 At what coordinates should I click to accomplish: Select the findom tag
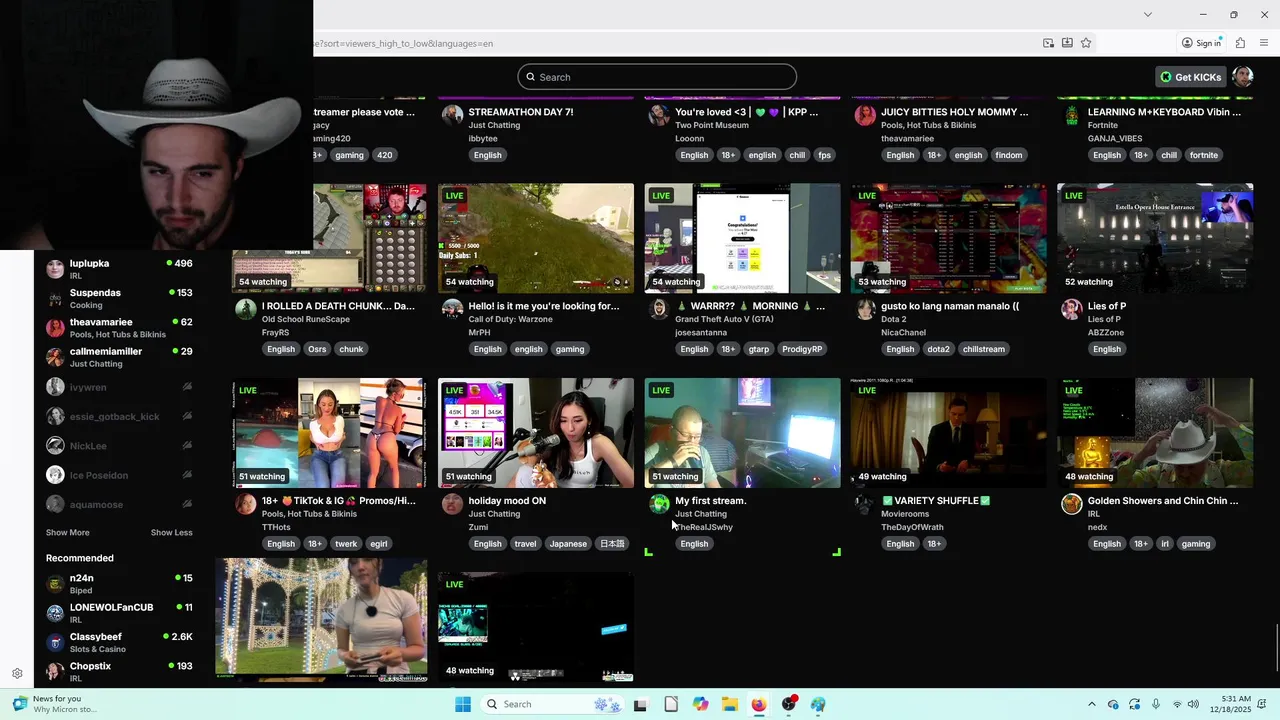[x=1009, y=155]
